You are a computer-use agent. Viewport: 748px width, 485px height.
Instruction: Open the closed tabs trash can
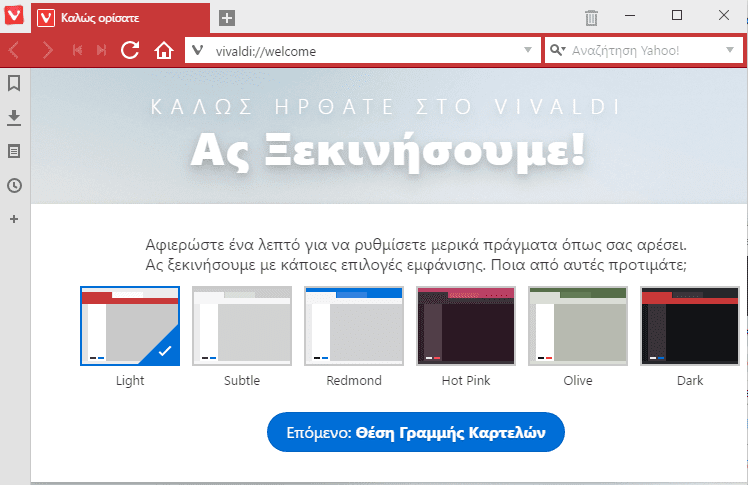coord(591,18)
